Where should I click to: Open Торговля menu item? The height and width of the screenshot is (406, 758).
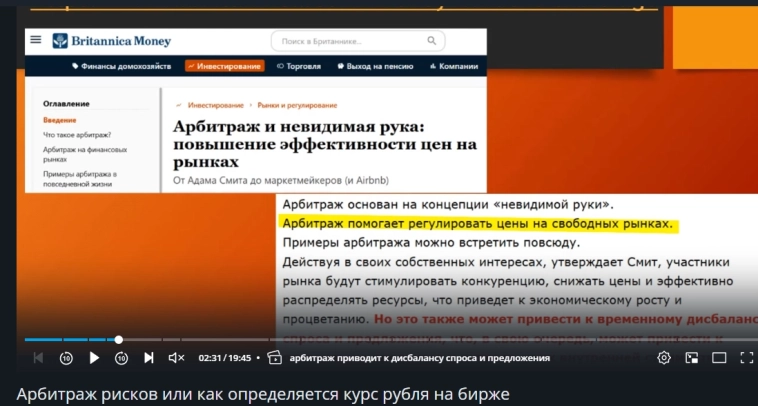click(x=299, y=66)
